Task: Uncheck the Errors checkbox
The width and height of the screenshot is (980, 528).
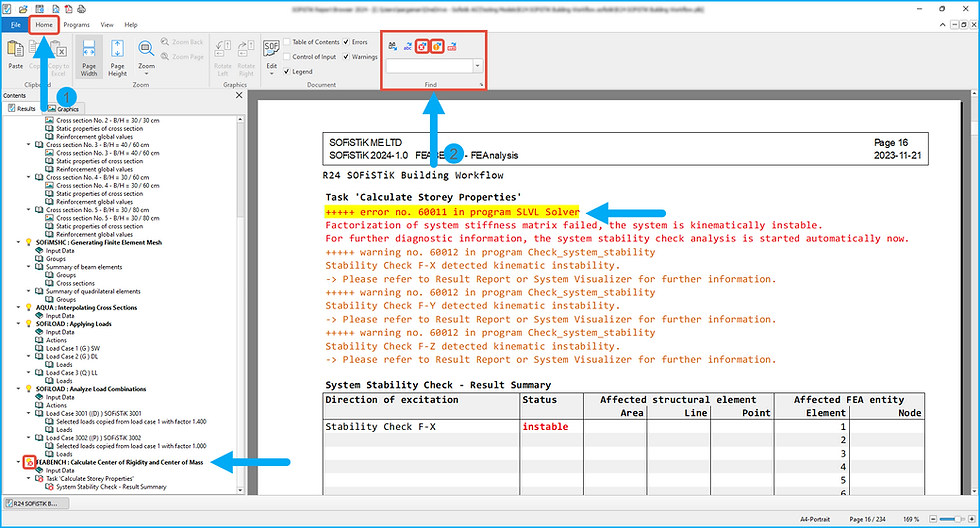Action: coord(346,42)
